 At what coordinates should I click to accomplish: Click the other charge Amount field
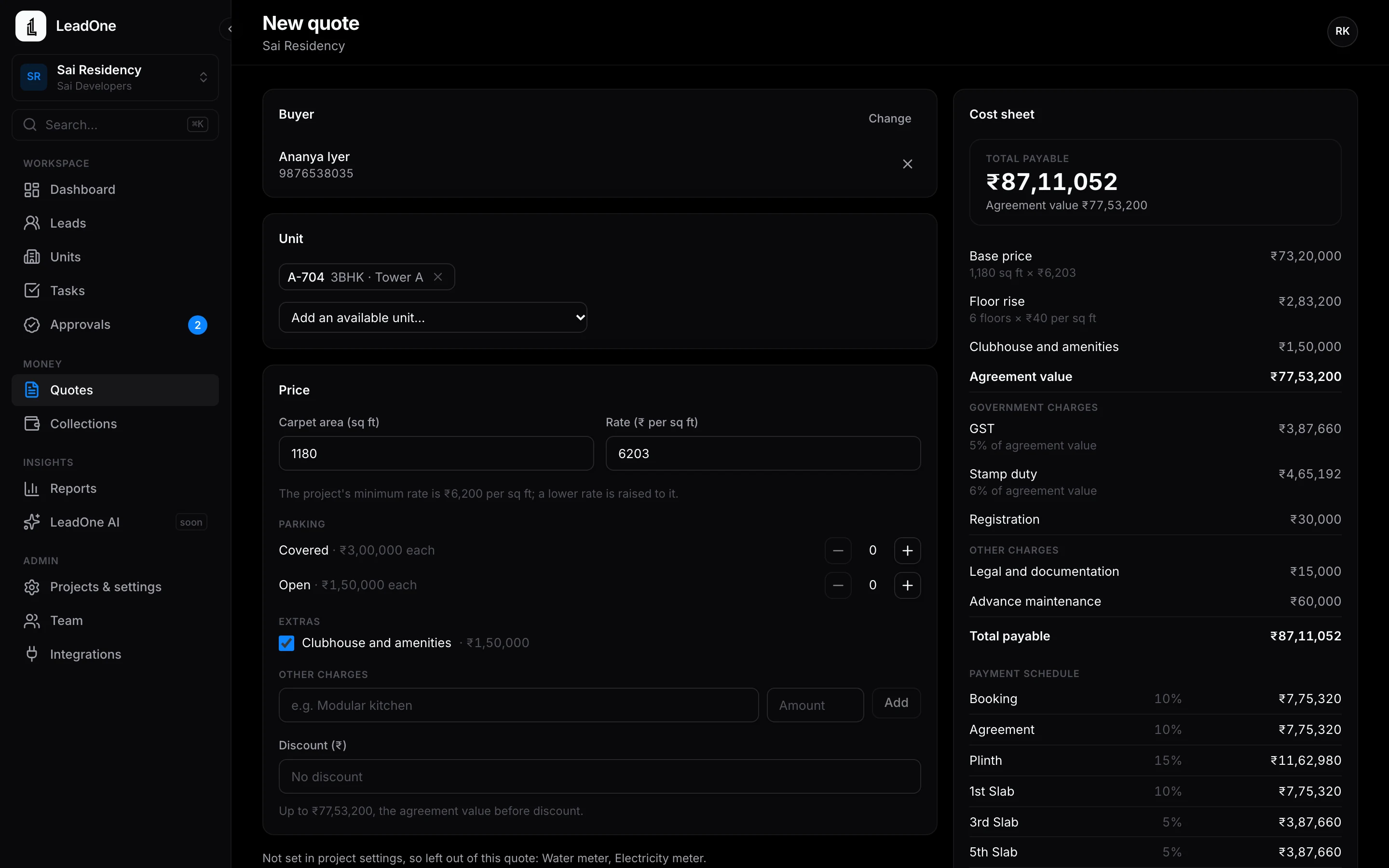pyautogui.click(x=815, y=705)
